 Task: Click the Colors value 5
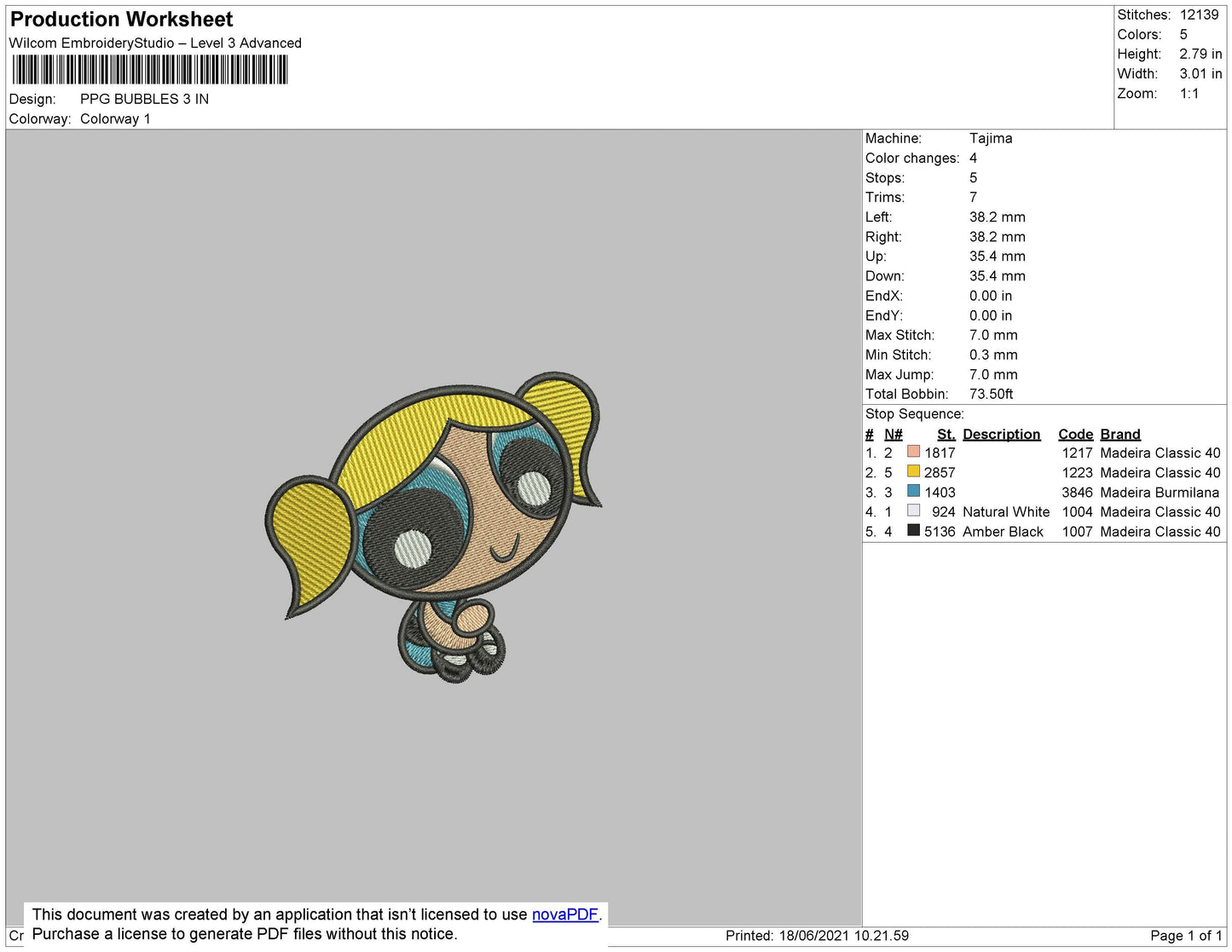click(1183, 34)
